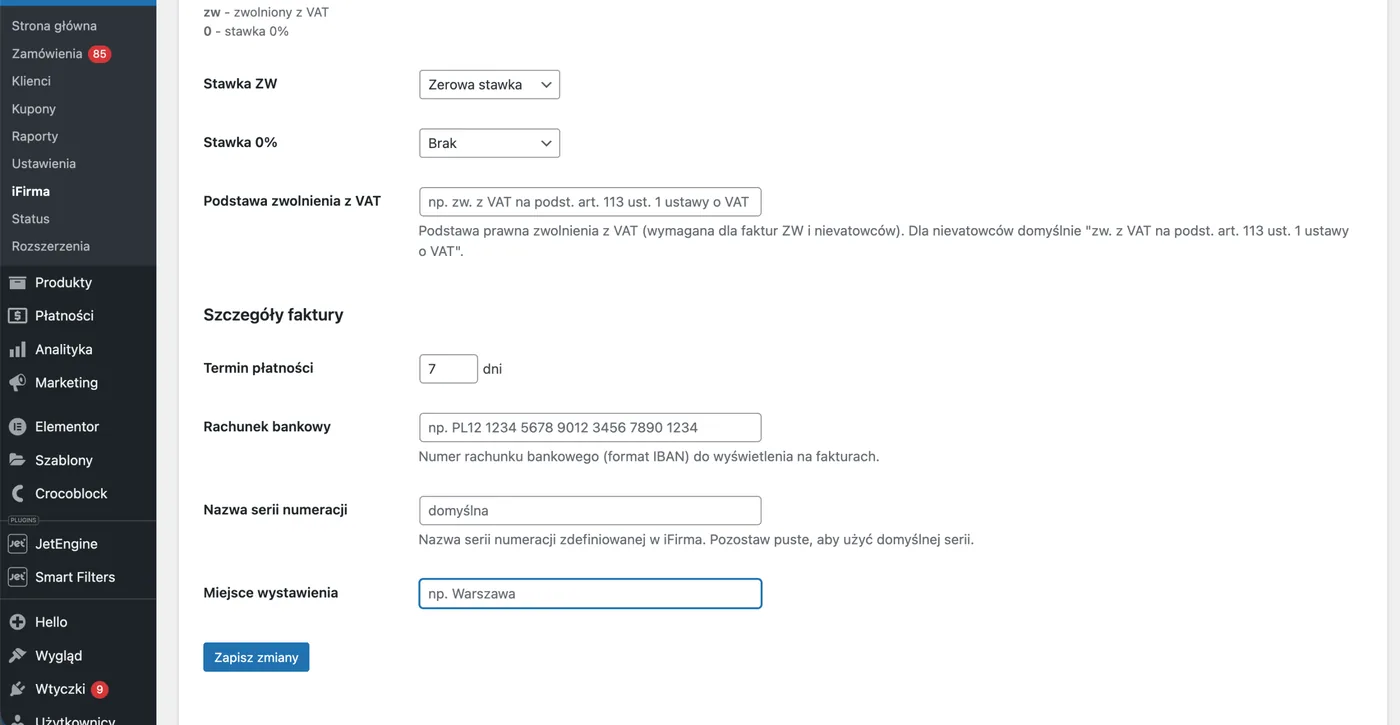Expand the Stawka ZW dropdown
This screenshot has height=725, width=1400.
point(489,85)
